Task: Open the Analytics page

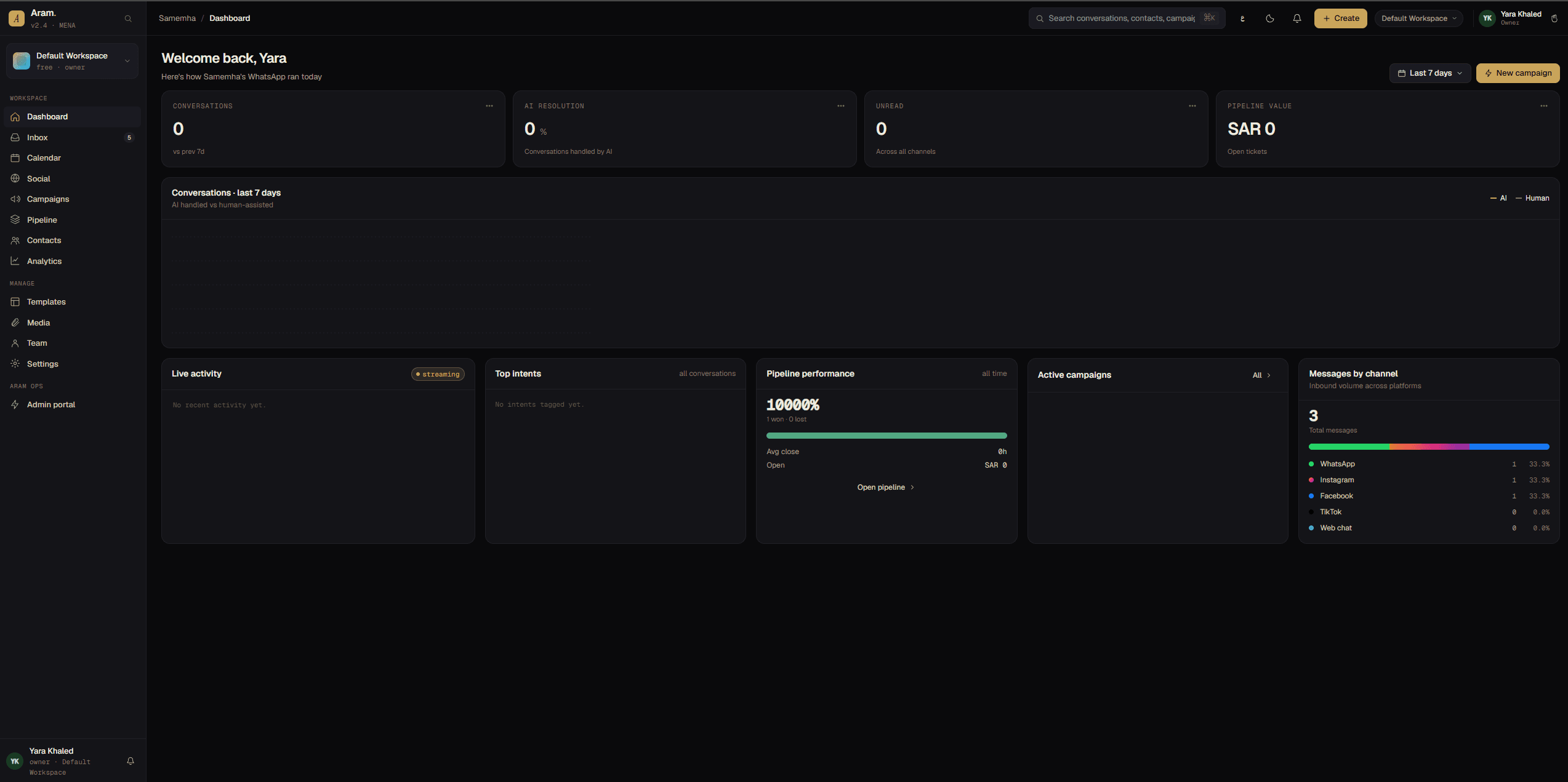Action: [72, 261]
